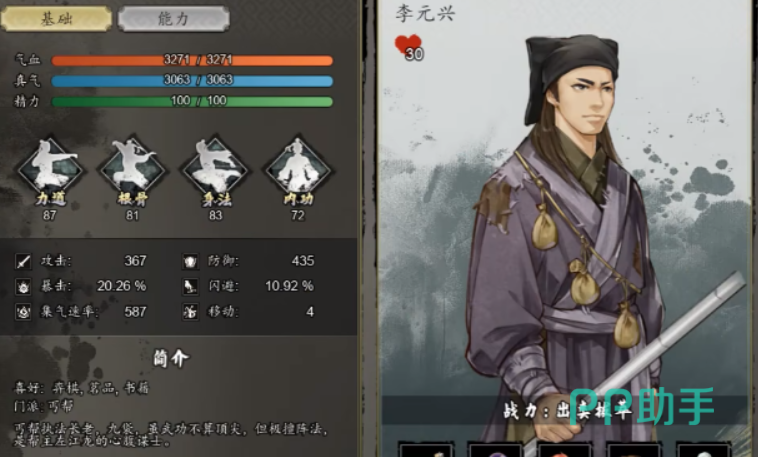Click the 攻击 sword icon

point(23,262)
